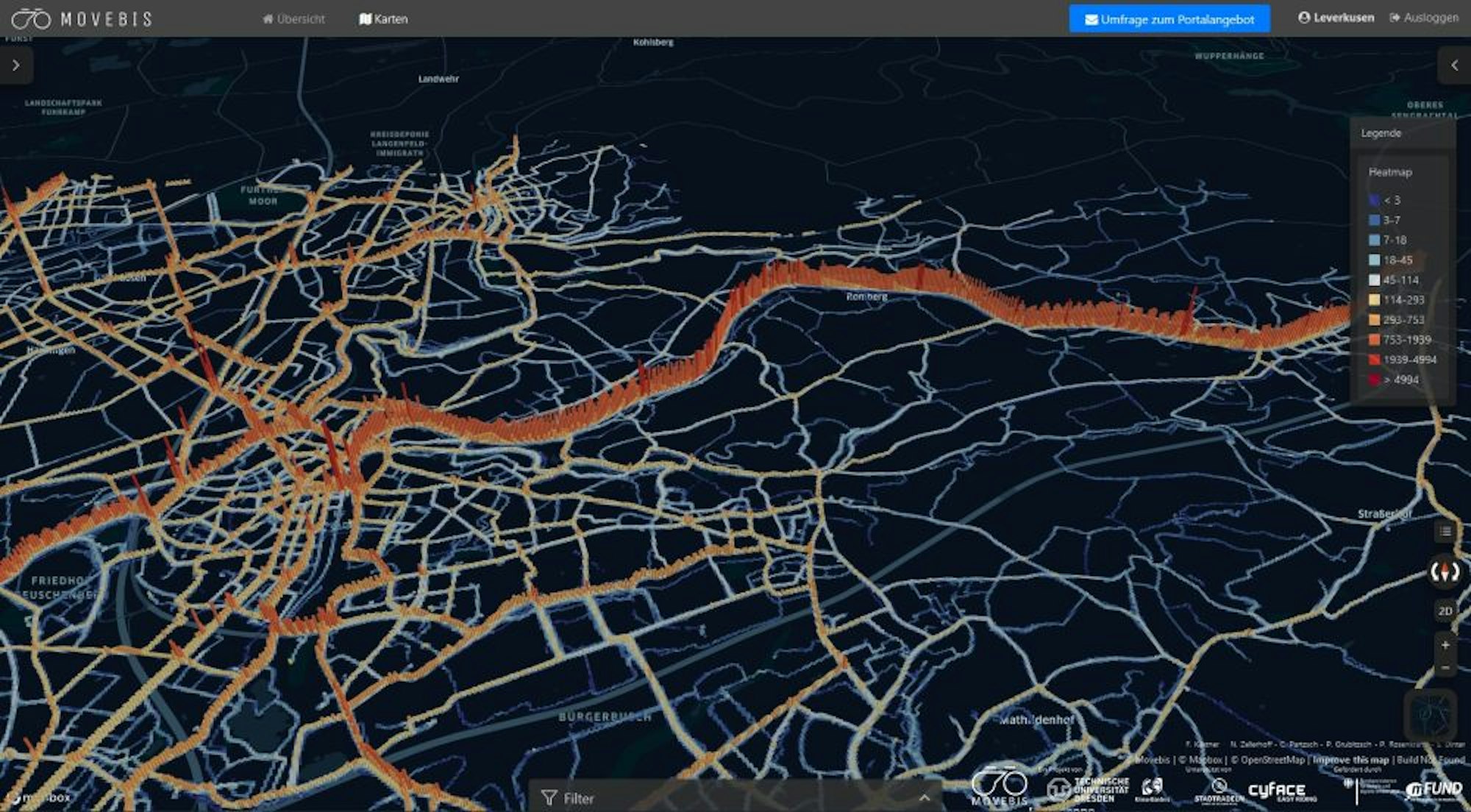1471x812 pixels.
Task: Click the >4994 red legend swatch
Action: 1374,380
